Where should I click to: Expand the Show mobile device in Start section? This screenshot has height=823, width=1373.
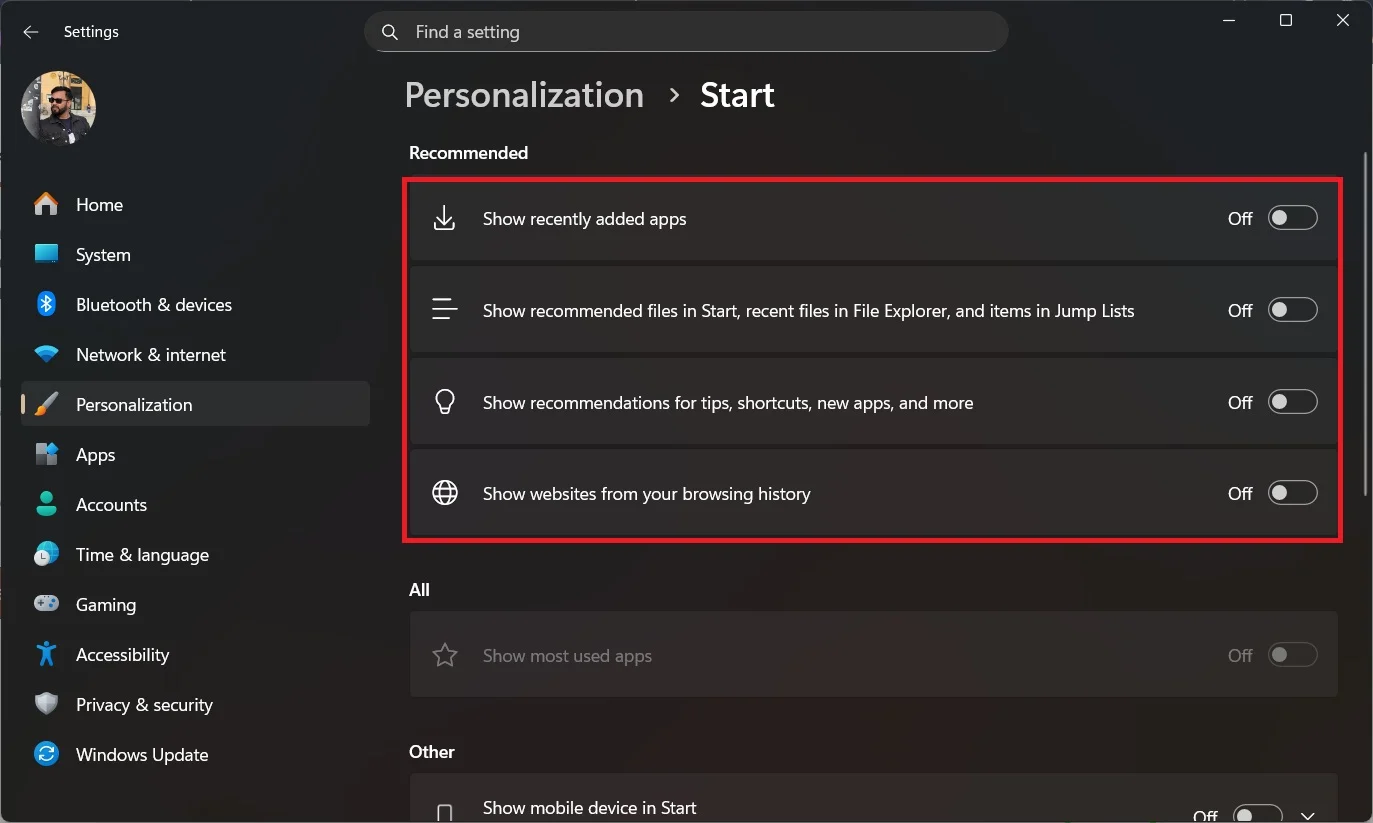1307,814
